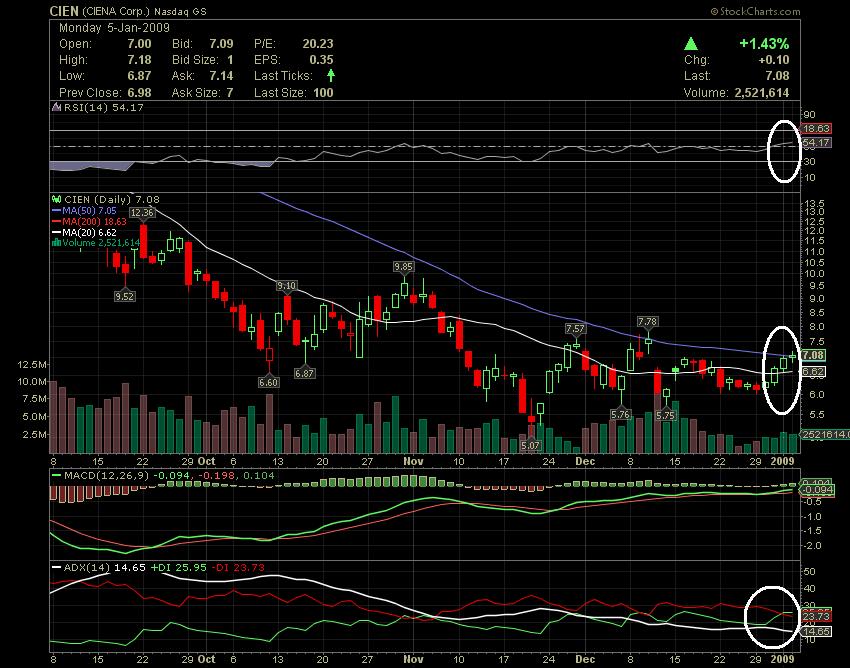Click the Prev Close value 6.98
The width and height of the screenshot is (850, 668).
[x=139, y=93]
